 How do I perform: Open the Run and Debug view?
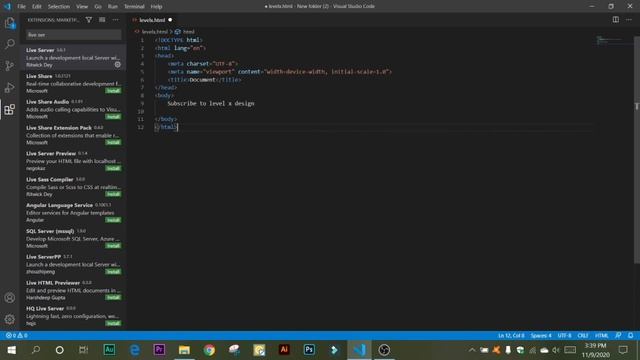[9, 87]
